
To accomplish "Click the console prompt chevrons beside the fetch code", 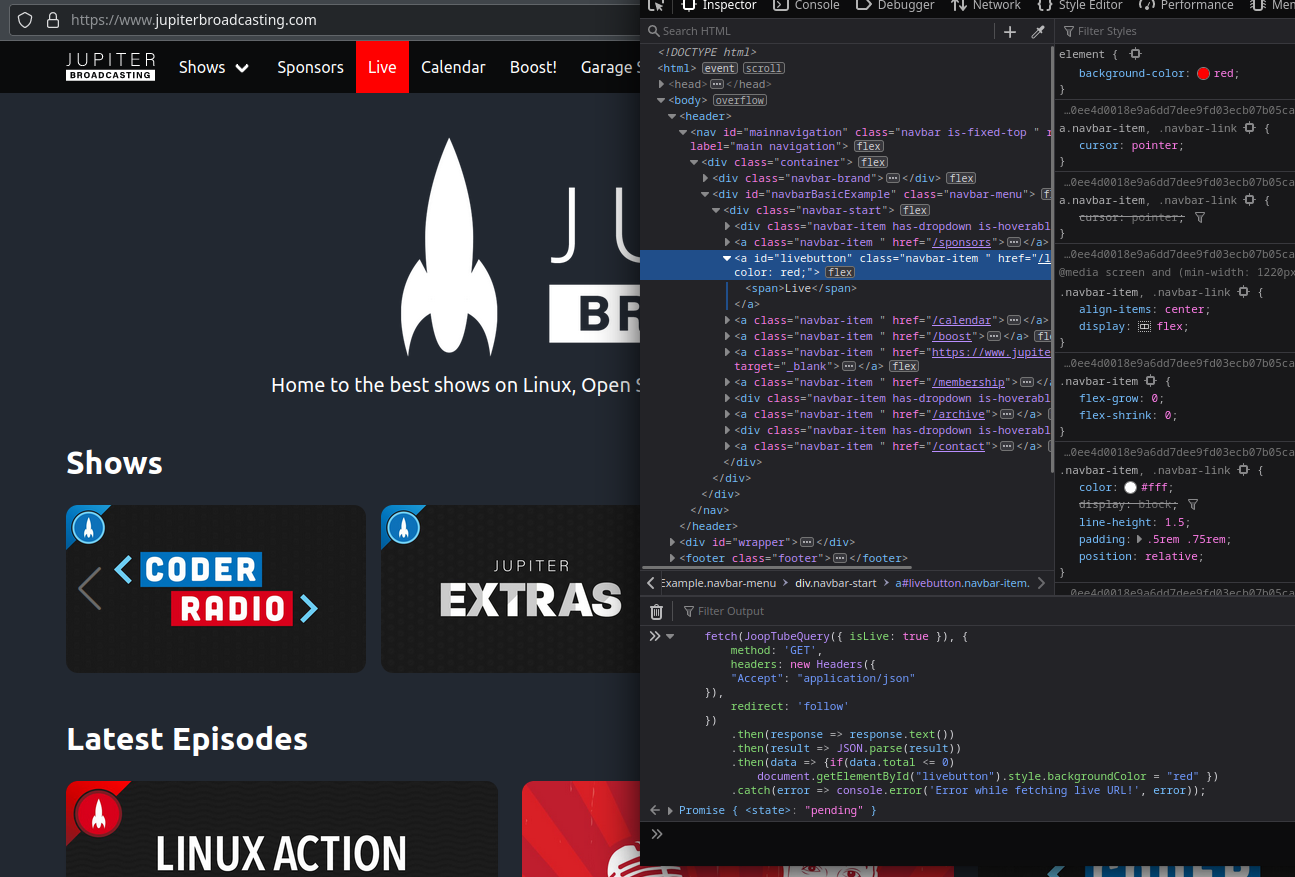I will click(655, 636).
